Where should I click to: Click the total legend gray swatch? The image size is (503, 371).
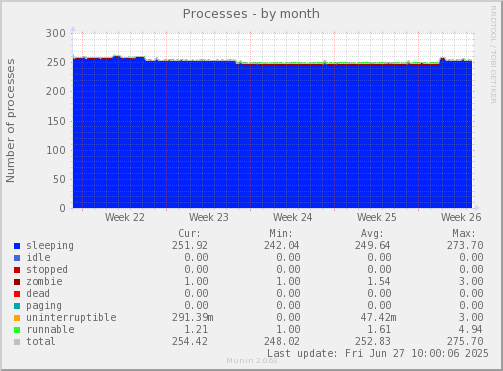17,342
